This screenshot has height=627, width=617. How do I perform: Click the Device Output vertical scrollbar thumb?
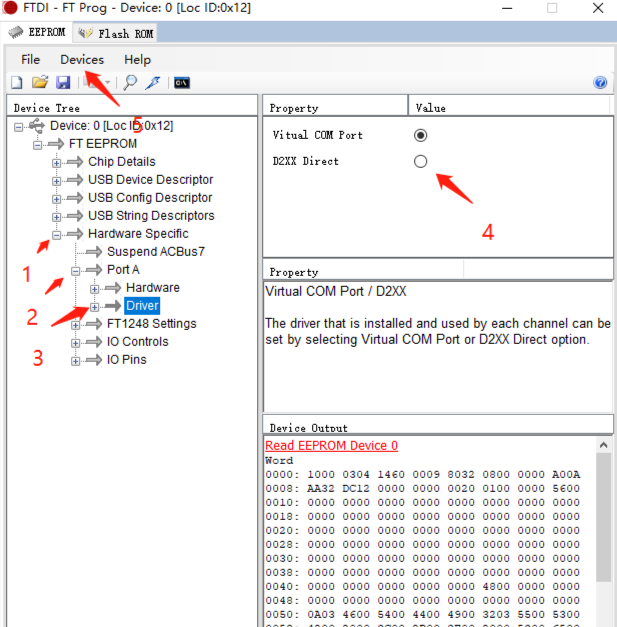[x=603, y=517]
